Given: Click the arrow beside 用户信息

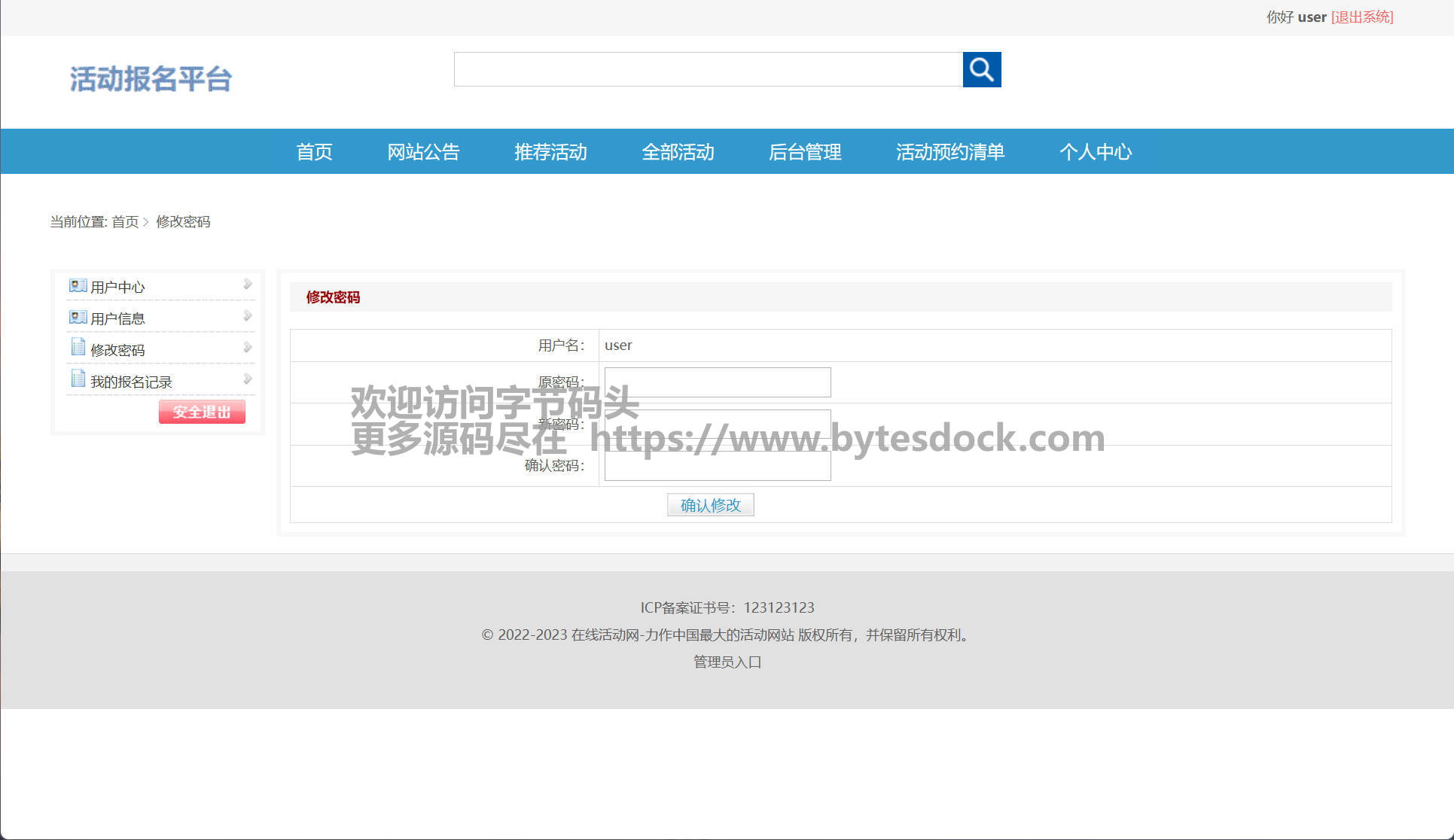Looking at the screenshot, I should coord(247,316).
